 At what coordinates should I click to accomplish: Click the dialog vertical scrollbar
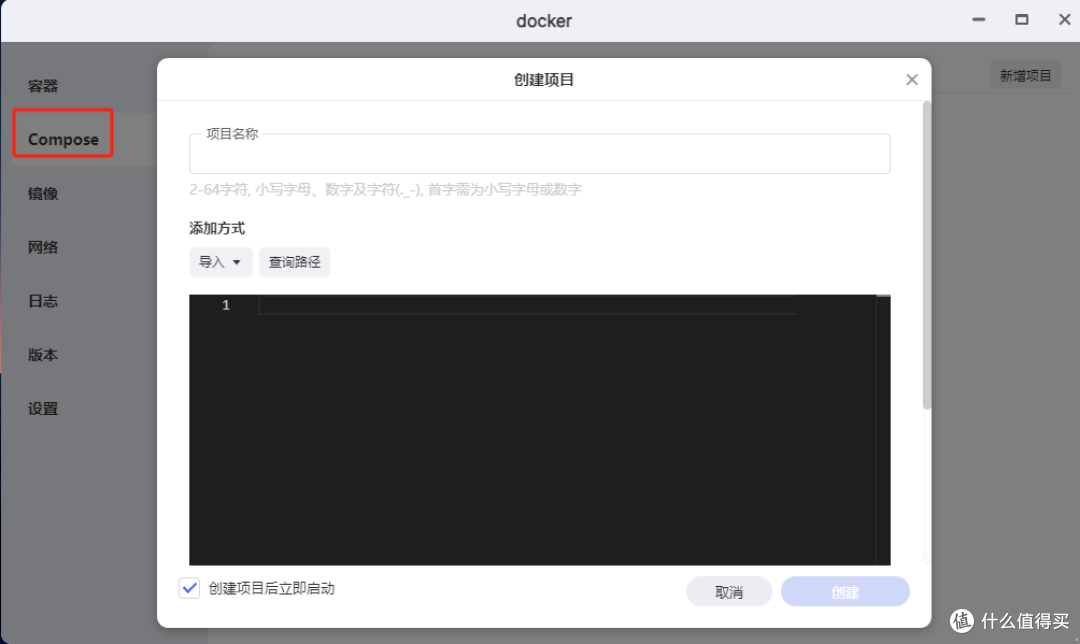click(x=926, y=255)
